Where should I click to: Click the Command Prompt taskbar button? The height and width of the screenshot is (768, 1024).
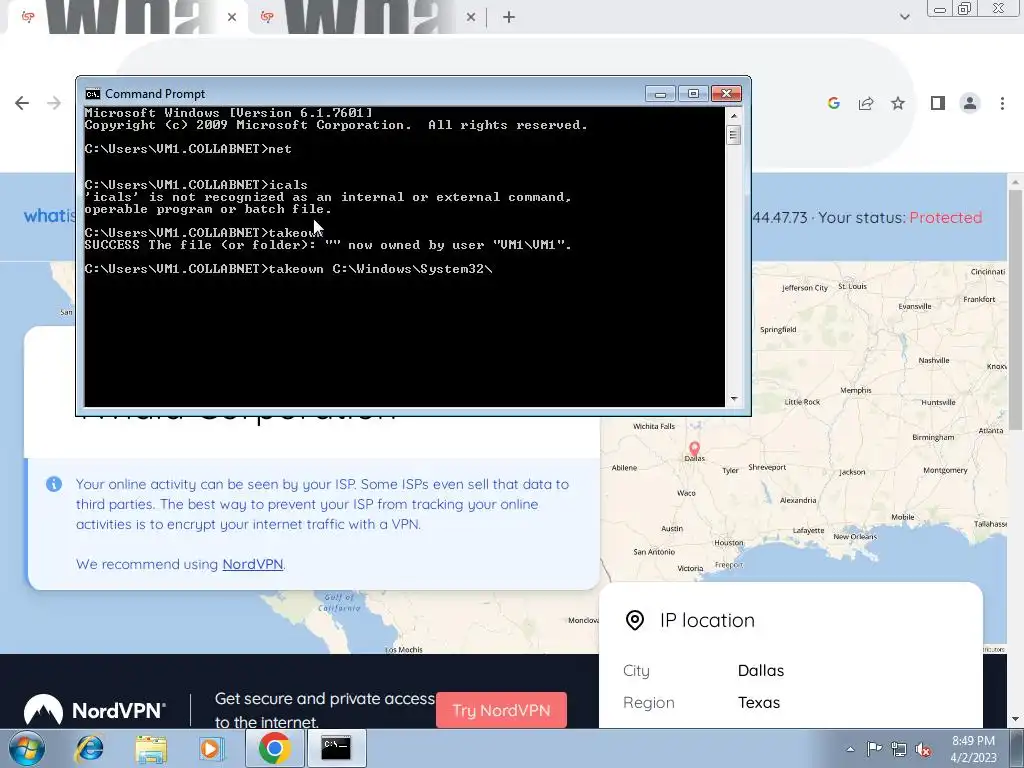click(x=337, y=748)
